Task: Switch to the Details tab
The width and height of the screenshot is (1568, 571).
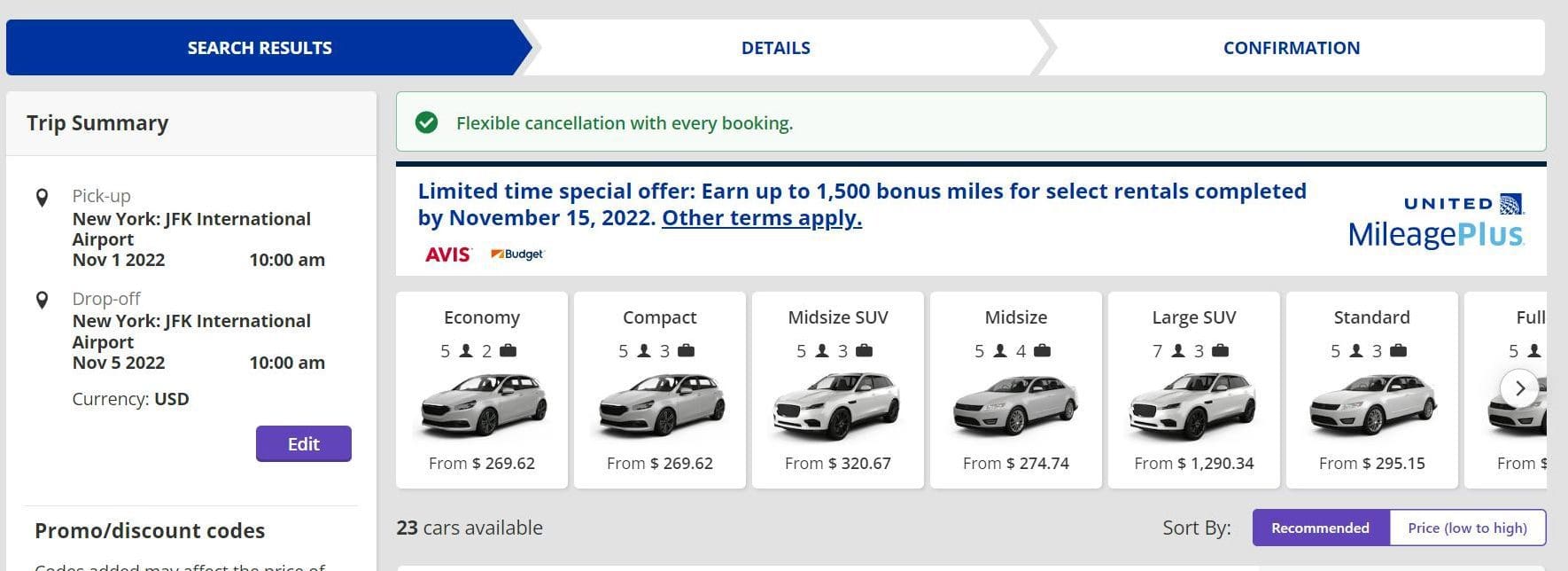Action: 774,47
